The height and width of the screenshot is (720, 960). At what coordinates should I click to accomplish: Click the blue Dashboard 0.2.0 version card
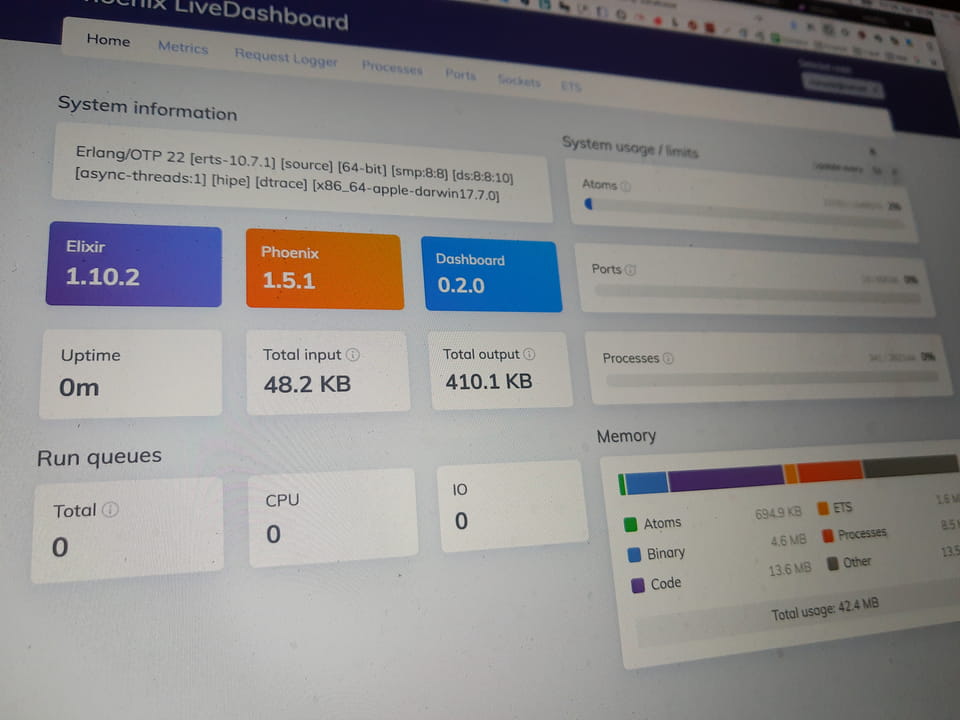coord(490,275)
